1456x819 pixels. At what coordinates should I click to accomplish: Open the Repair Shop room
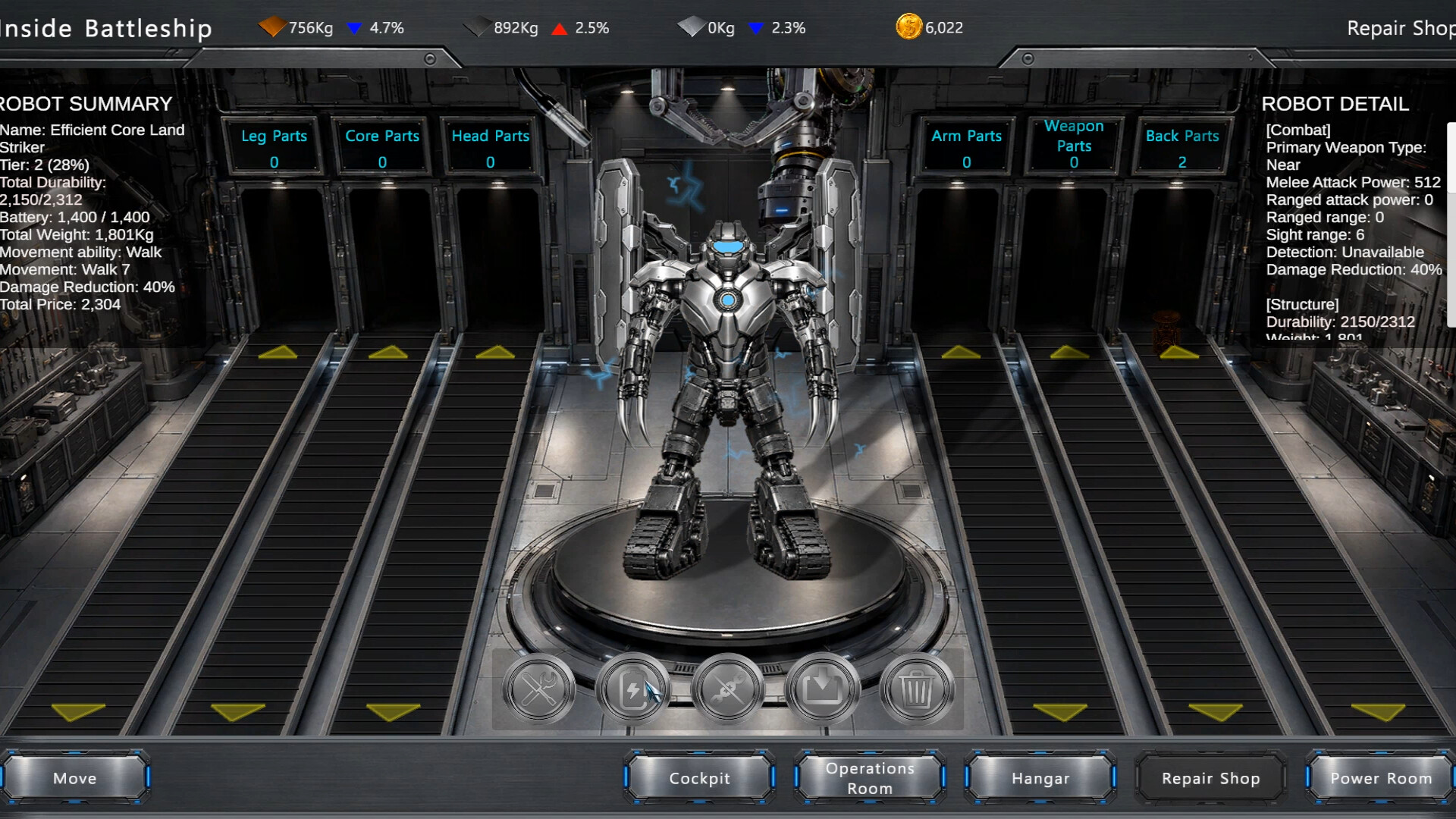click(x=1211, y=777)
